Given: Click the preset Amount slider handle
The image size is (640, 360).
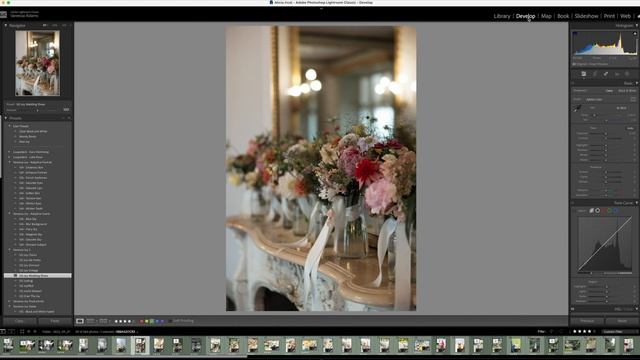Looking at the screenshot, I should pyautogui.click(x=38, y=110).
